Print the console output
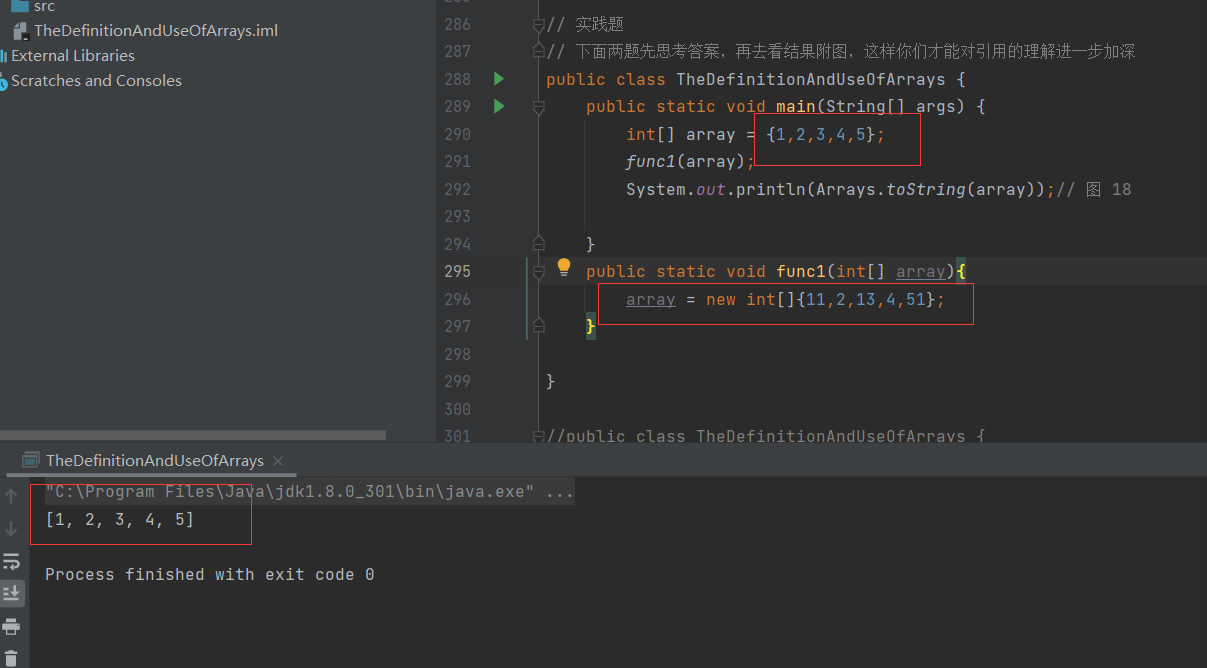 click(x=11, y=627)
